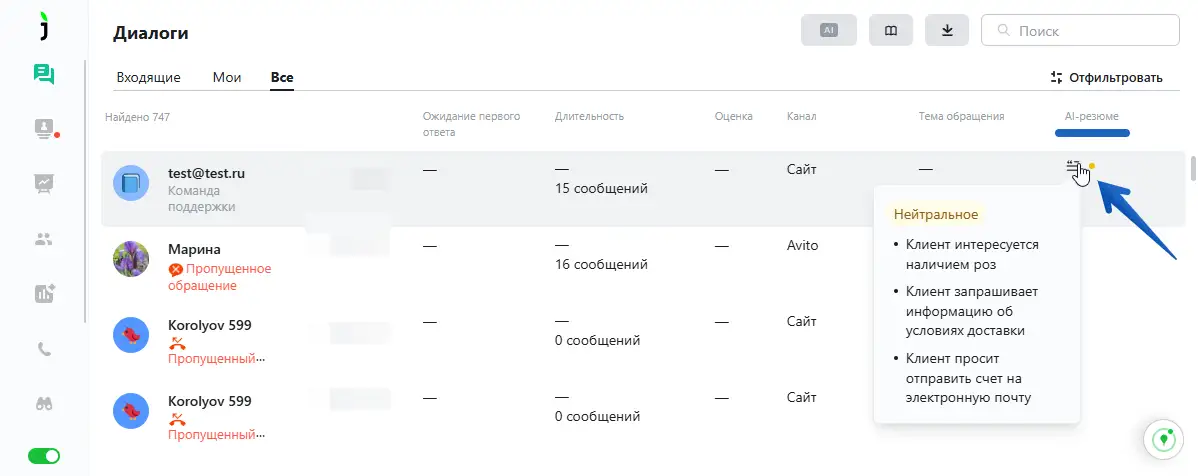Screen dimensions: 1198x476
Task: Open the dialogs chat icon in sidebar
Action: click(43, 74)
